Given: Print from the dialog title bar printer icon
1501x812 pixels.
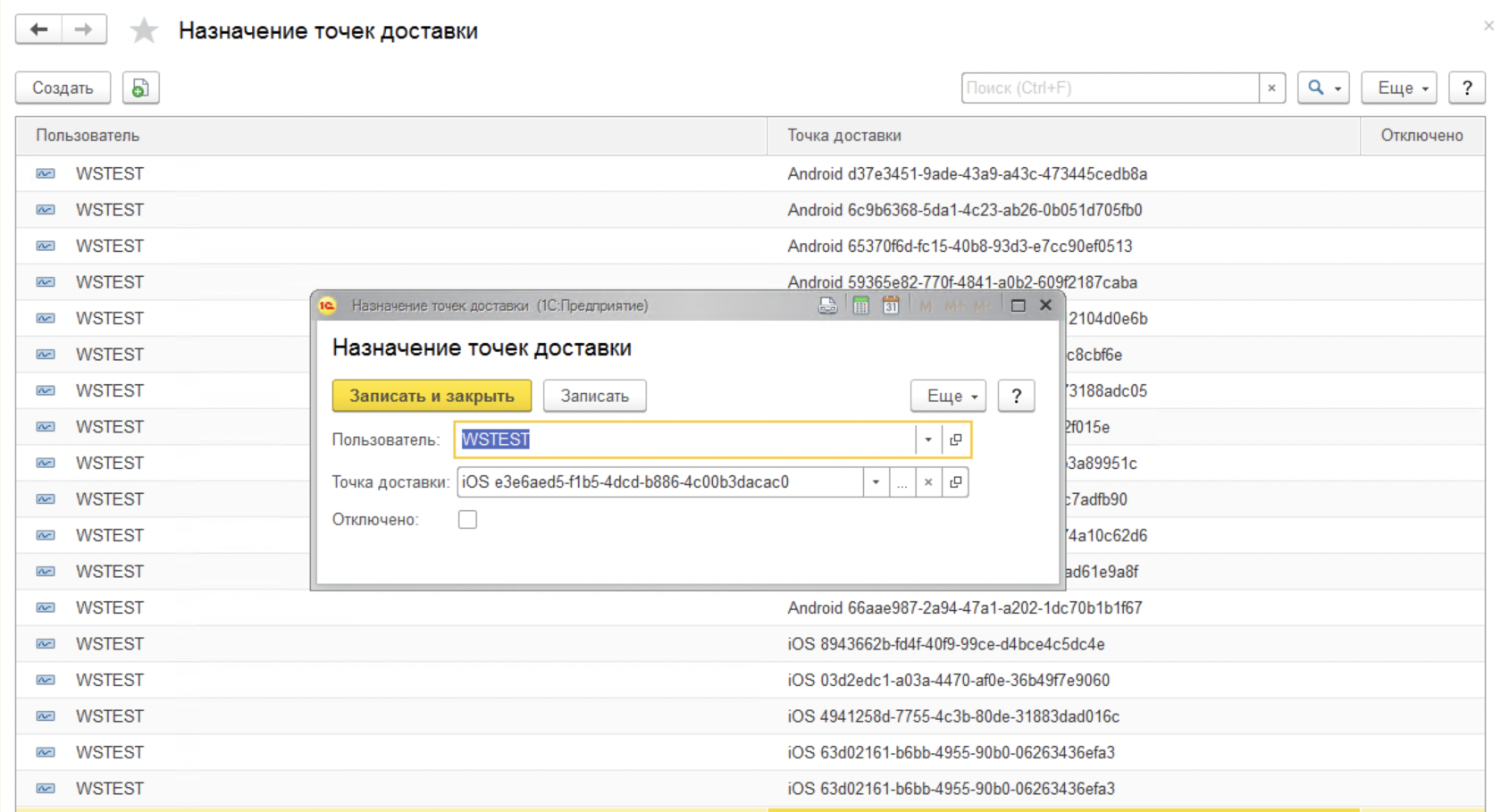Looking at the screenshot, I should click(827, 306).
